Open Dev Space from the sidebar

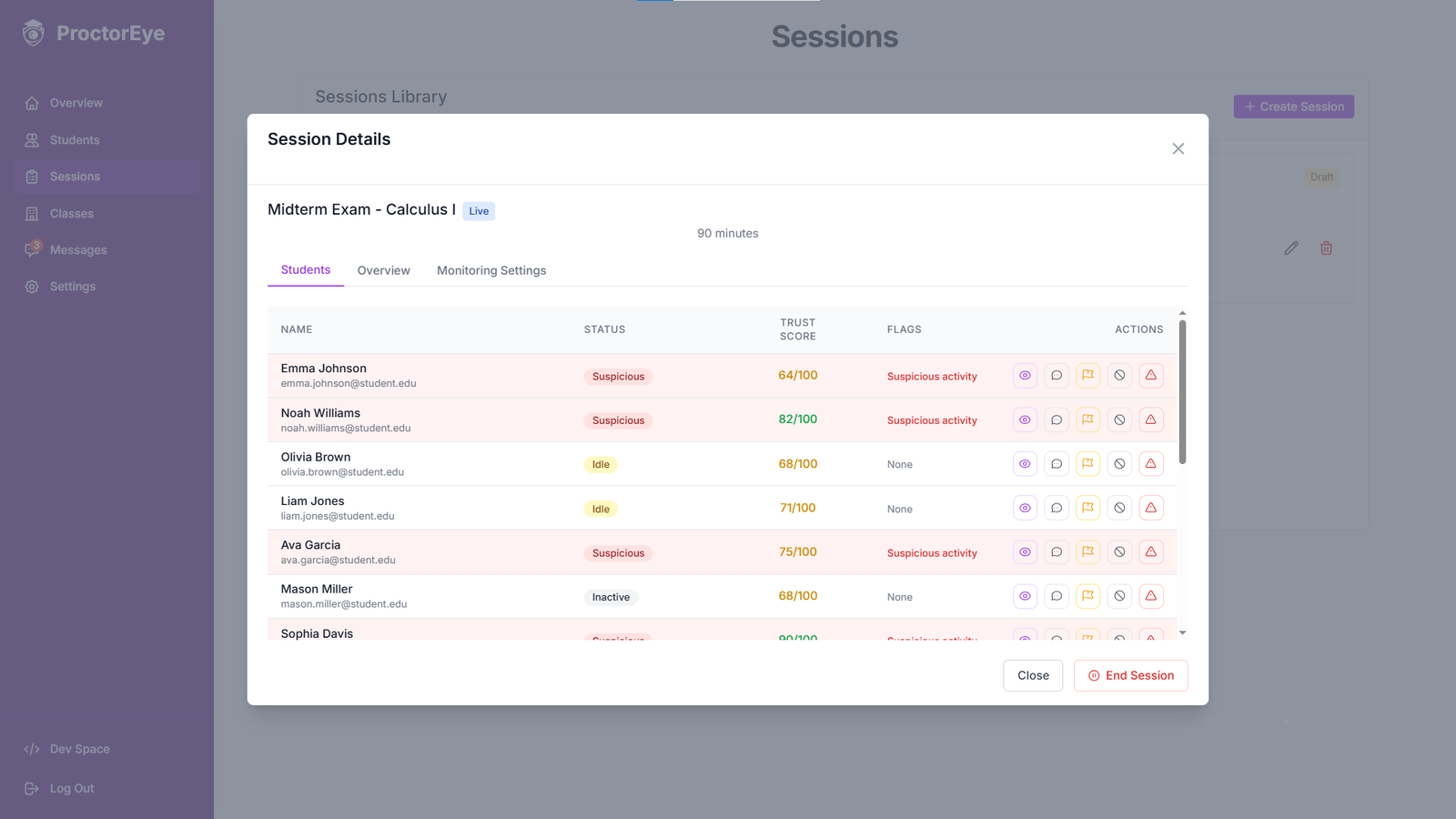(79, 749)
